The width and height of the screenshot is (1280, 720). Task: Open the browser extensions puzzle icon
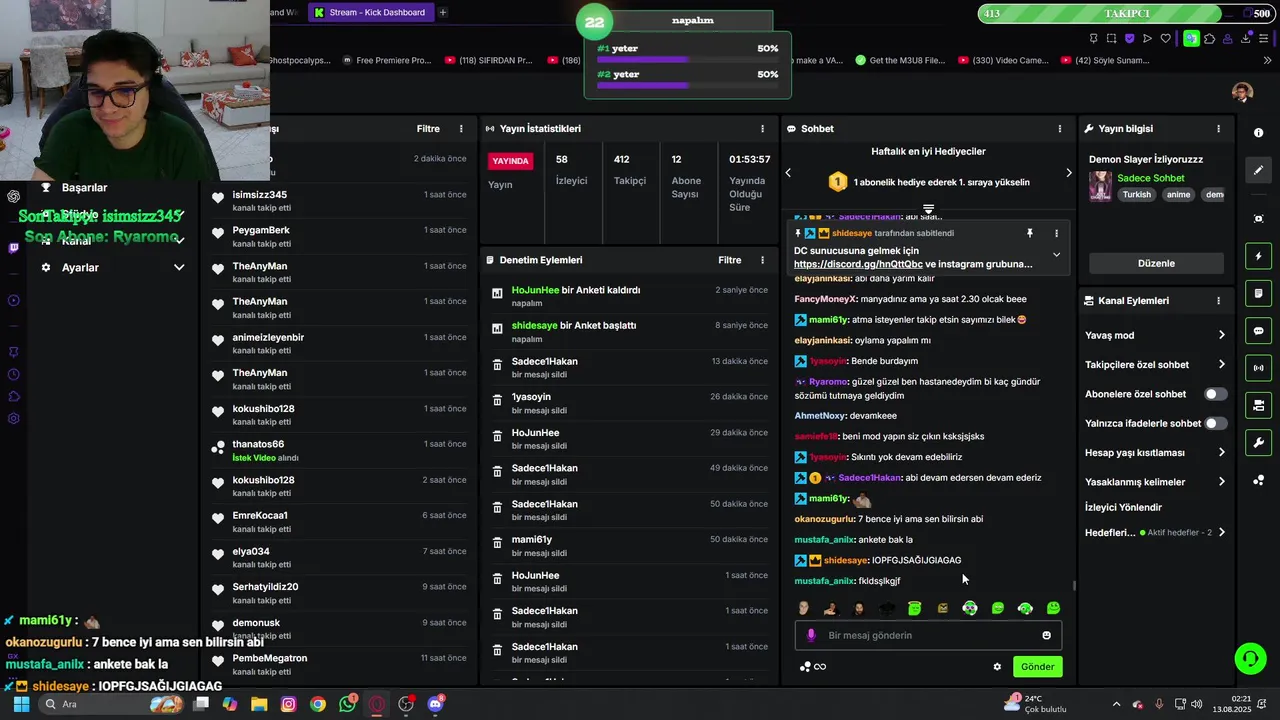pyautogui.click(x=1209, y=39)
